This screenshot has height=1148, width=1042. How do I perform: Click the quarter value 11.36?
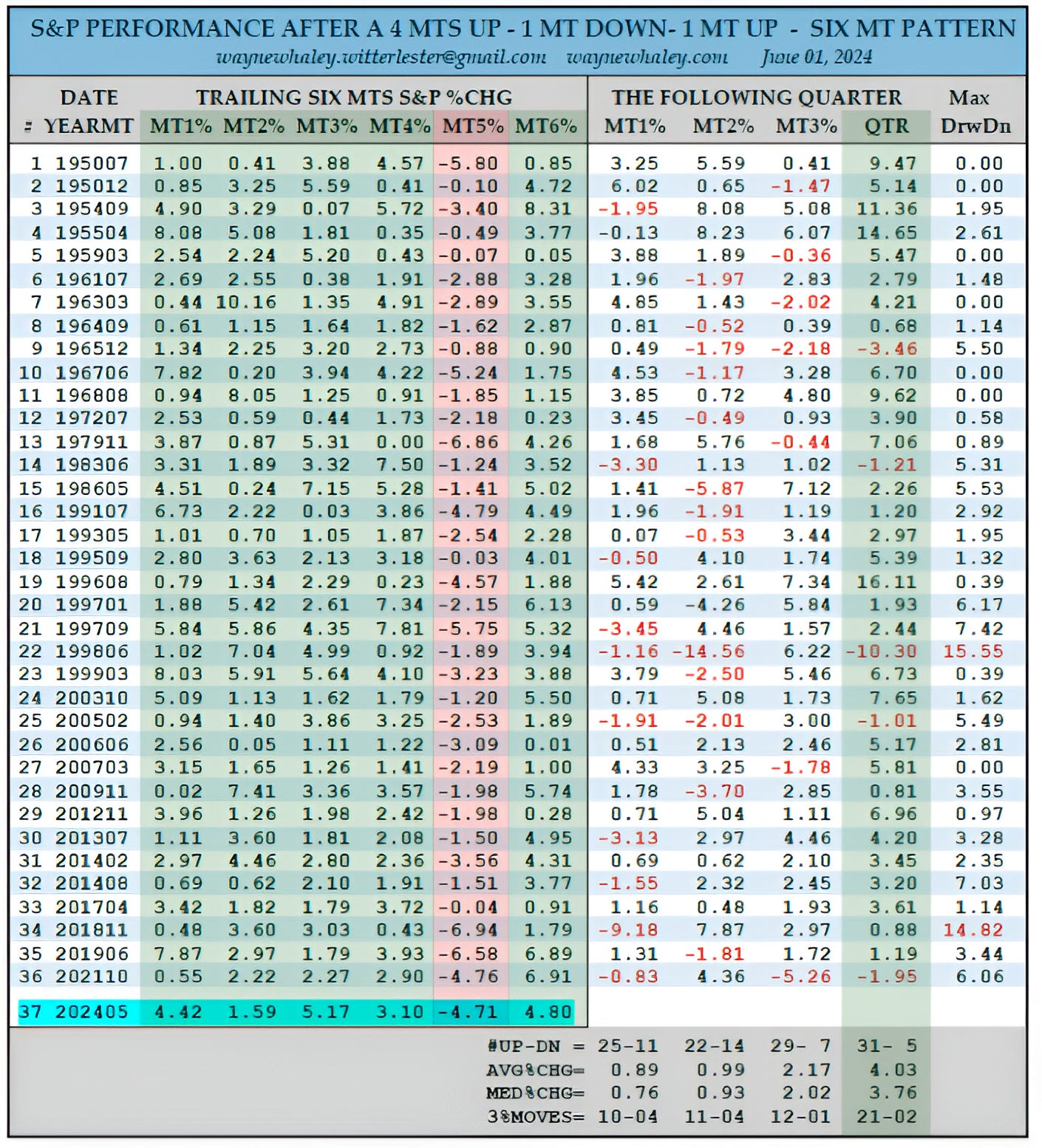pyautogui.click(x=887, y=209)
